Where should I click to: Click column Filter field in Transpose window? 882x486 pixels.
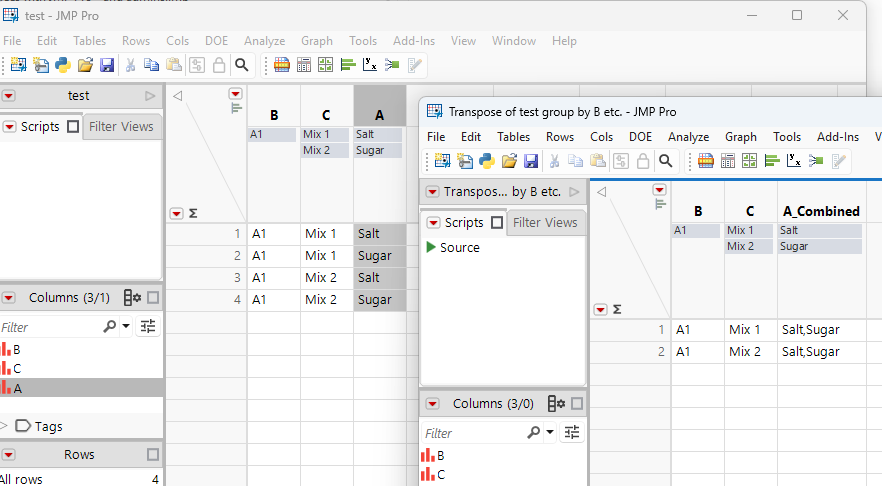474,433
